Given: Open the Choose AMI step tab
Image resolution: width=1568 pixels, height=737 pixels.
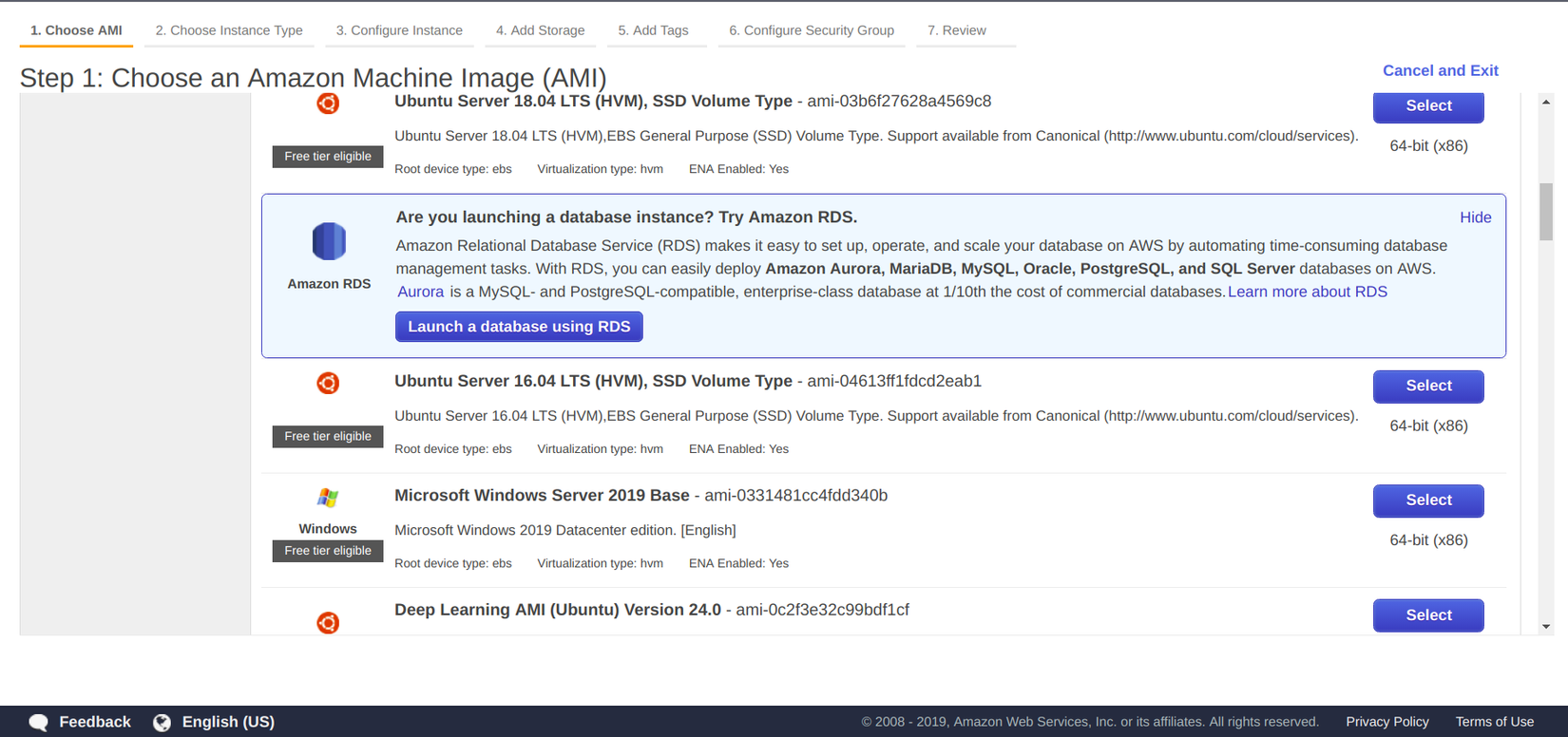Looking at the screenshot, I should click(76, 30).
